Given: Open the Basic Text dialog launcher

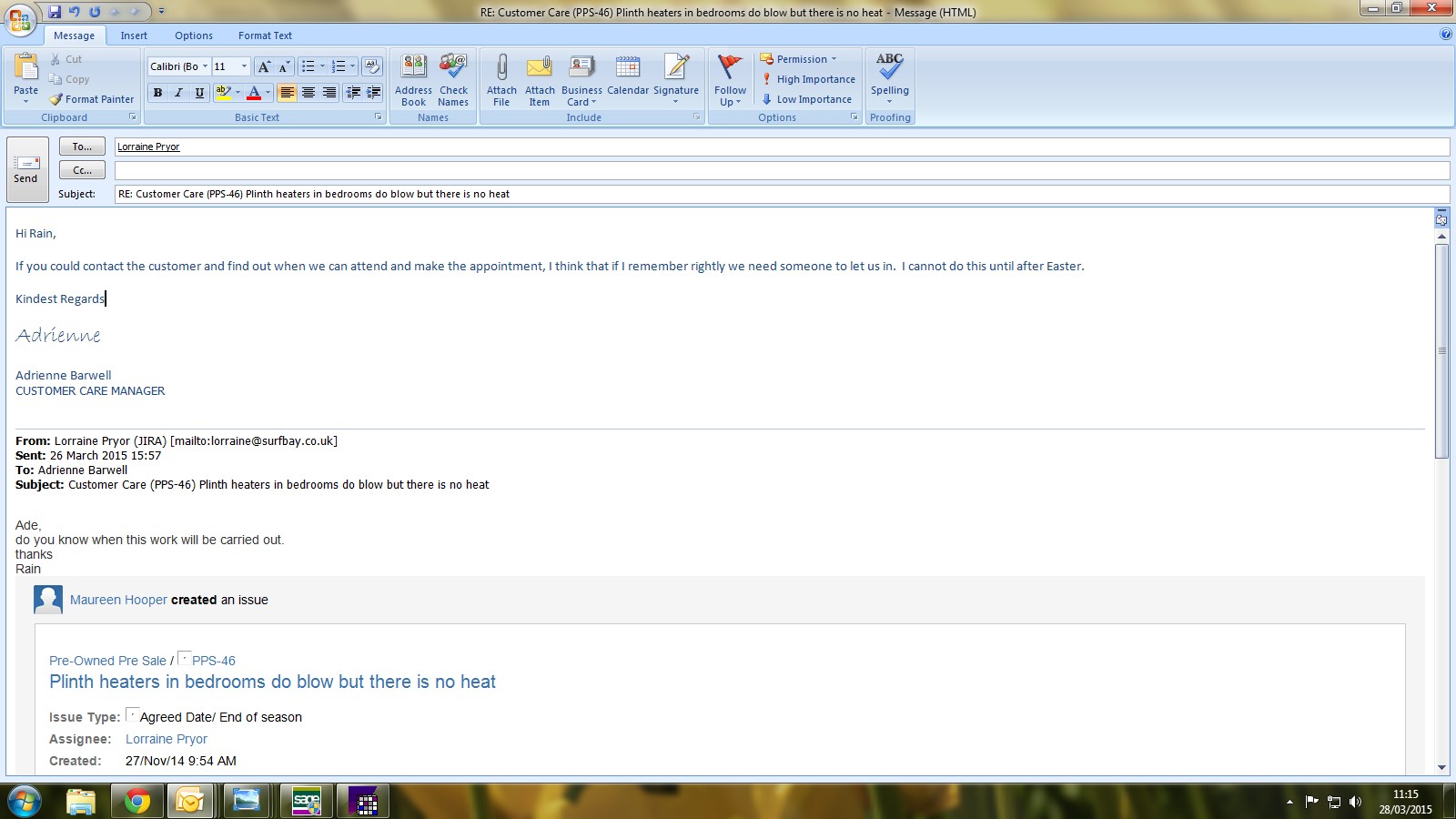Looking at the screenshot, I should click(x=379, y=117).
